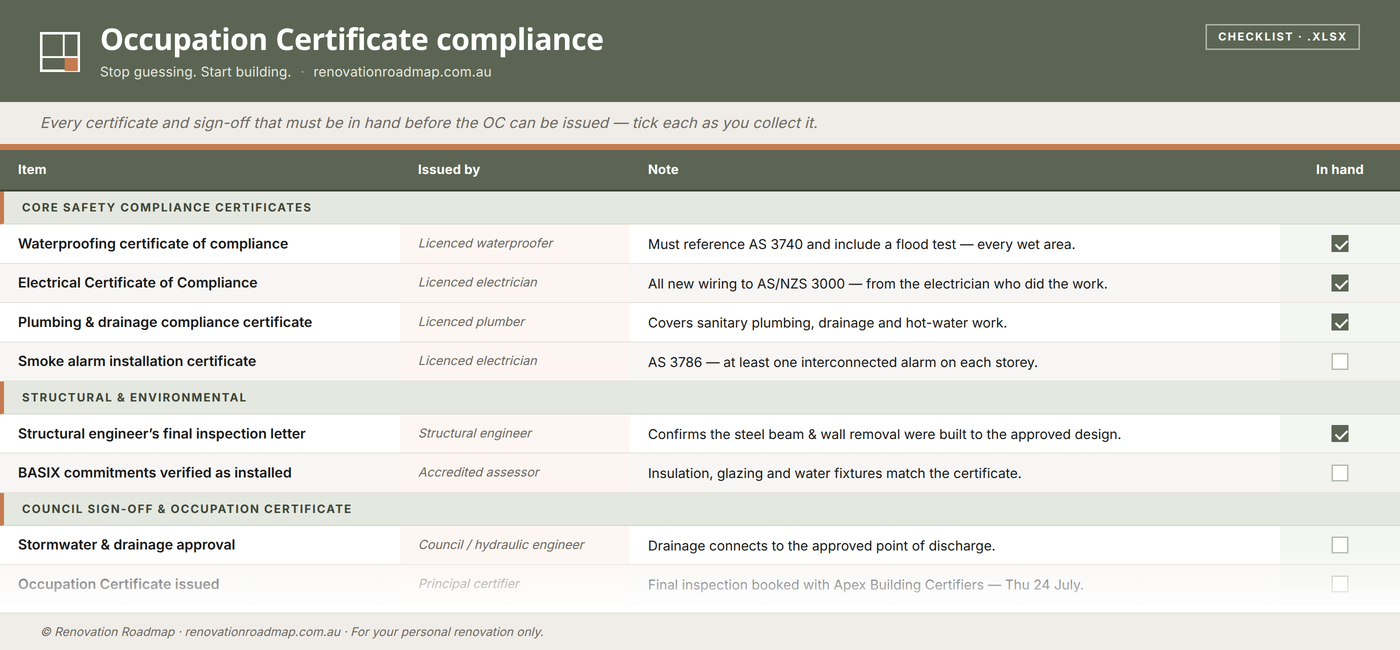Select BASIX commitments verified as installed item
The image size is (1400, 650).
155,473
